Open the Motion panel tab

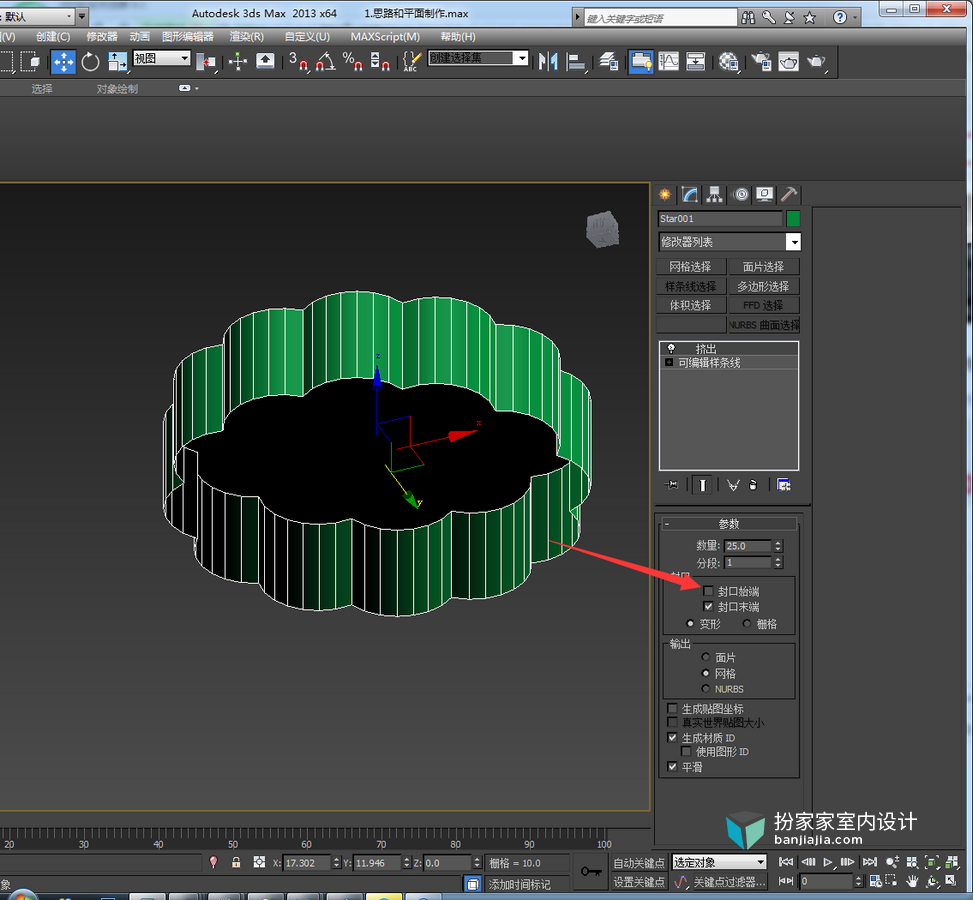pyautogui.click(x=741, y=195)
